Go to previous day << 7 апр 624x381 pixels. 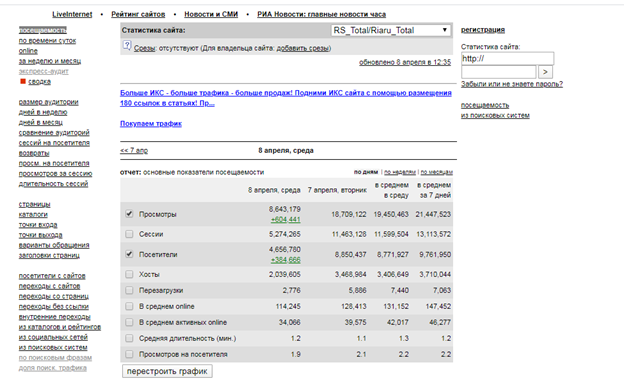(x=134, y=150)
